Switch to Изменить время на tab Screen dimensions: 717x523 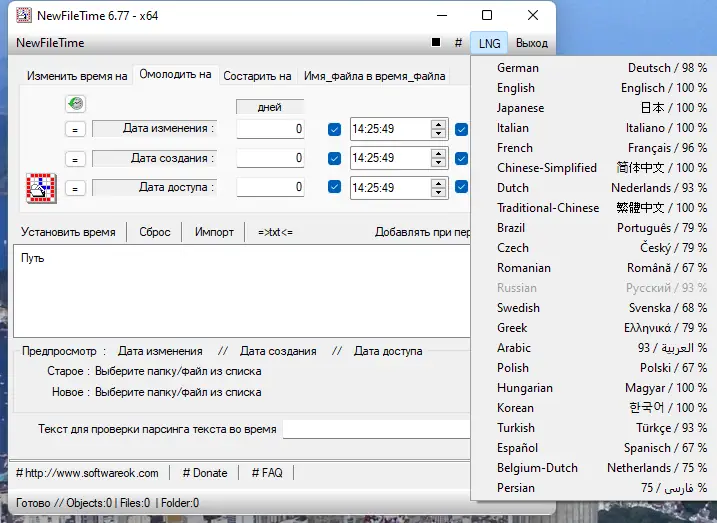point(77,76)
